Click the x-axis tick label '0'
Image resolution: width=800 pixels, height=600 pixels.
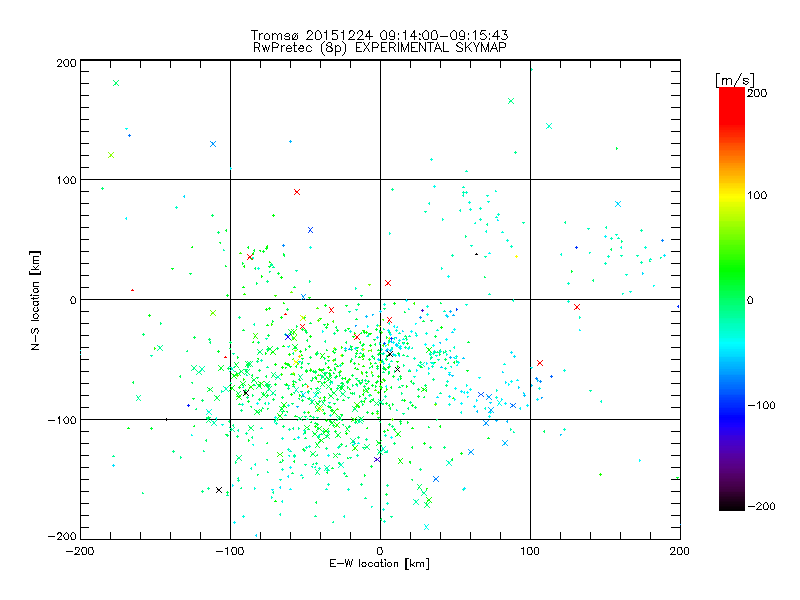coord(380,551)
